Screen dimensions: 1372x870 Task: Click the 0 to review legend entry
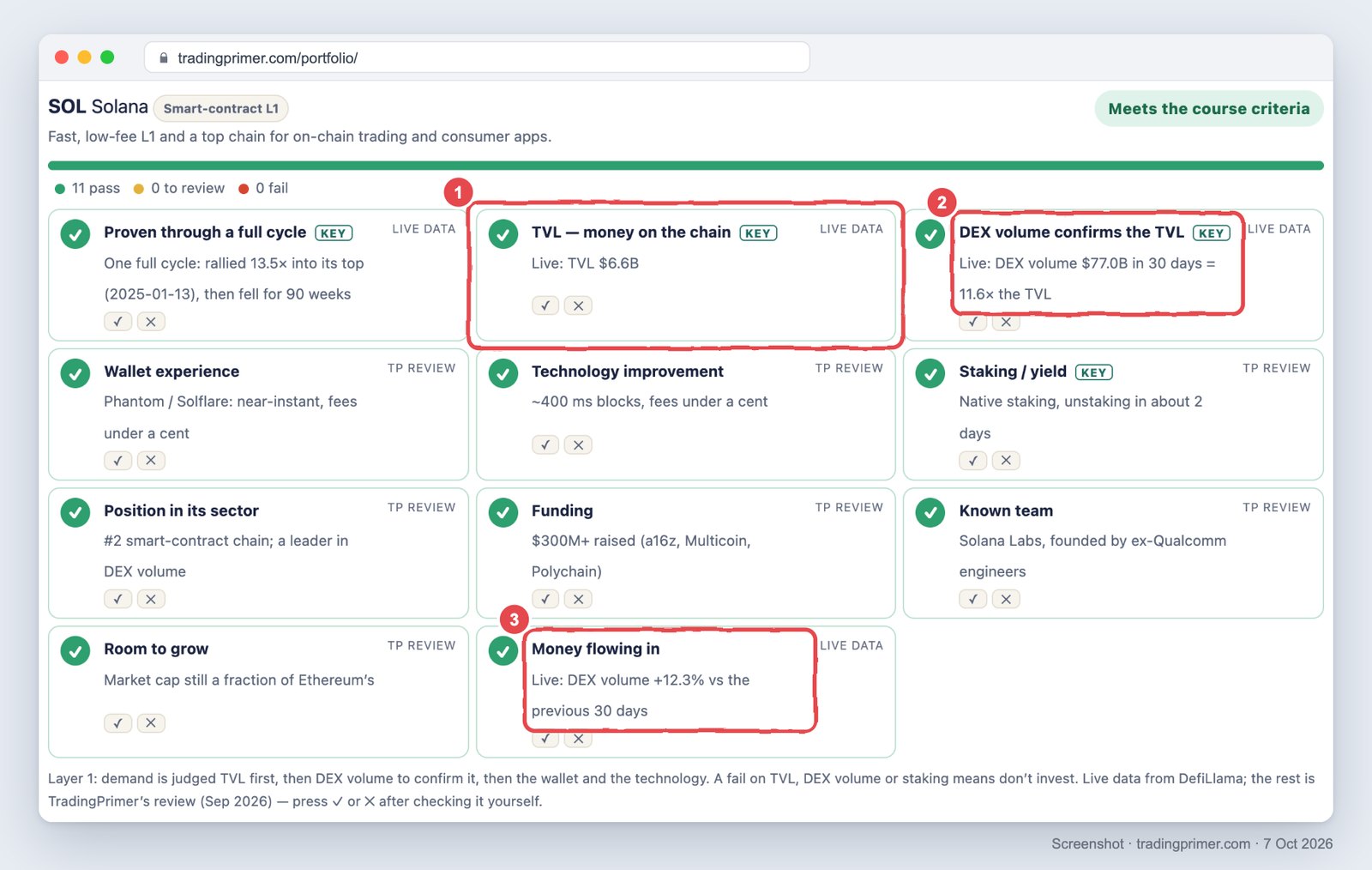[x=179, y=189]
